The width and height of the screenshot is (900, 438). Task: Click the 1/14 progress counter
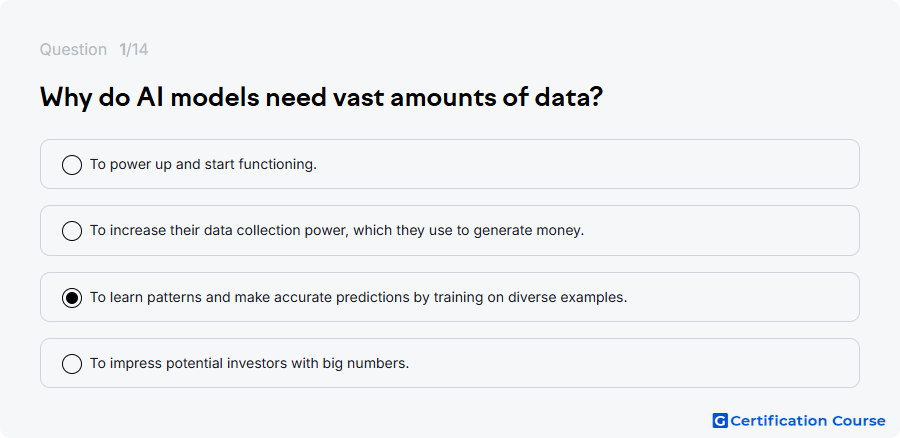point(134,50)
